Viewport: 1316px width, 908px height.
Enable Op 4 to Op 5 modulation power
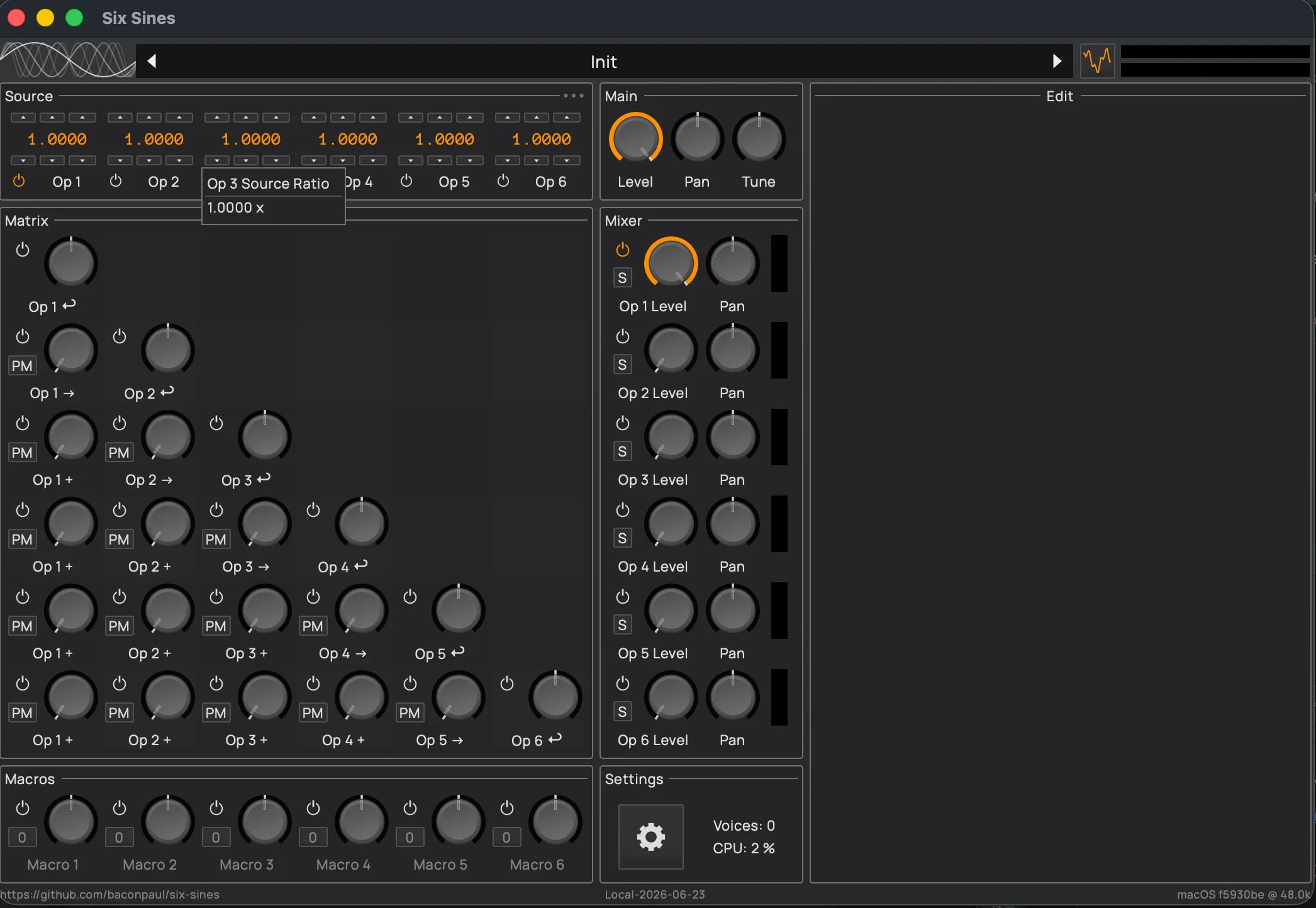[x=313, y=597]
